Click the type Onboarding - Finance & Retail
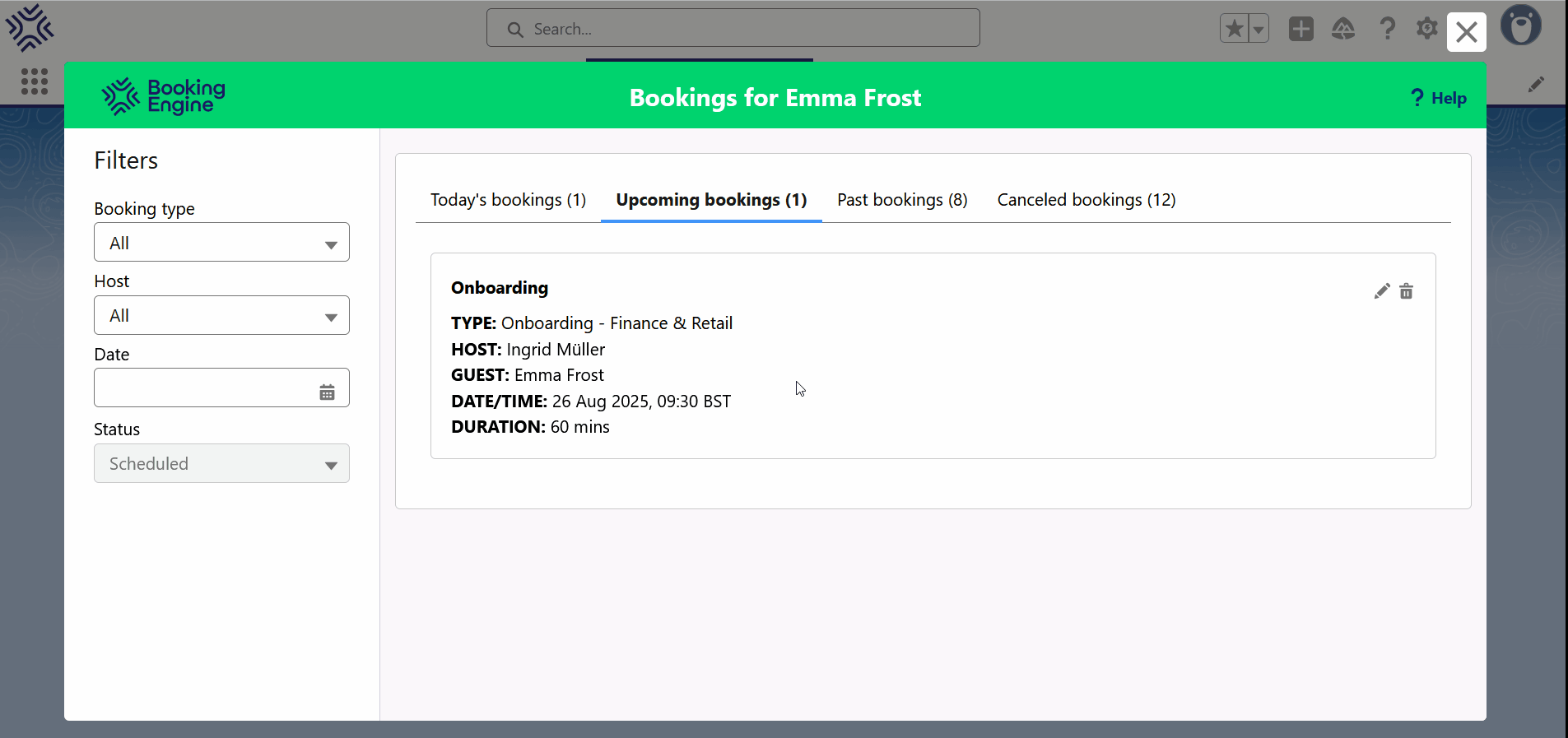This screenshot has height=738, width=1568. (616, 323)
